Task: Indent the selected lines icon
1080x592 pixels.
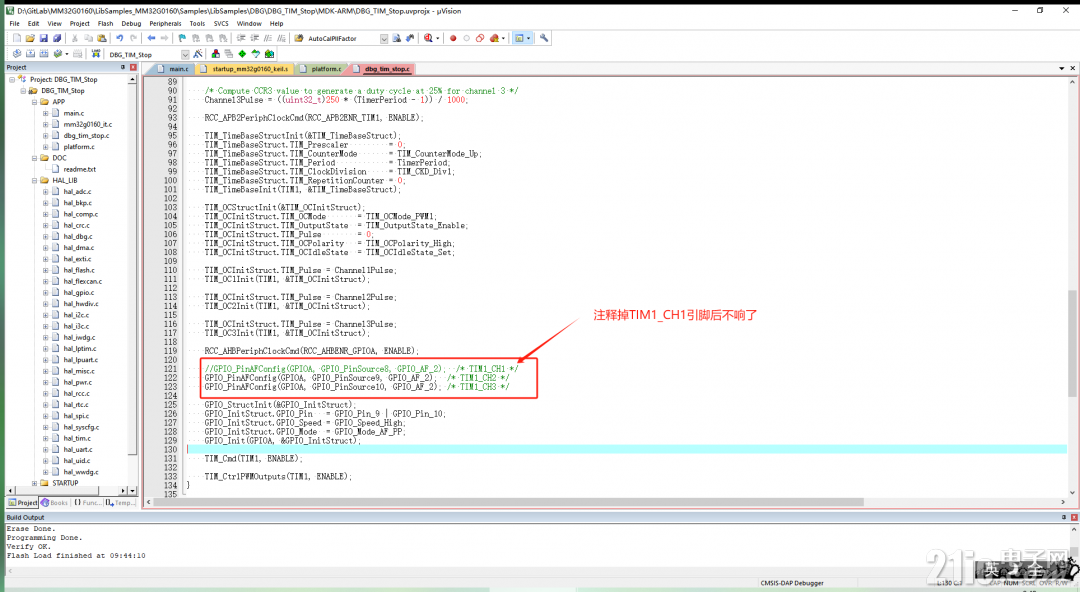Action: (241, 38)
